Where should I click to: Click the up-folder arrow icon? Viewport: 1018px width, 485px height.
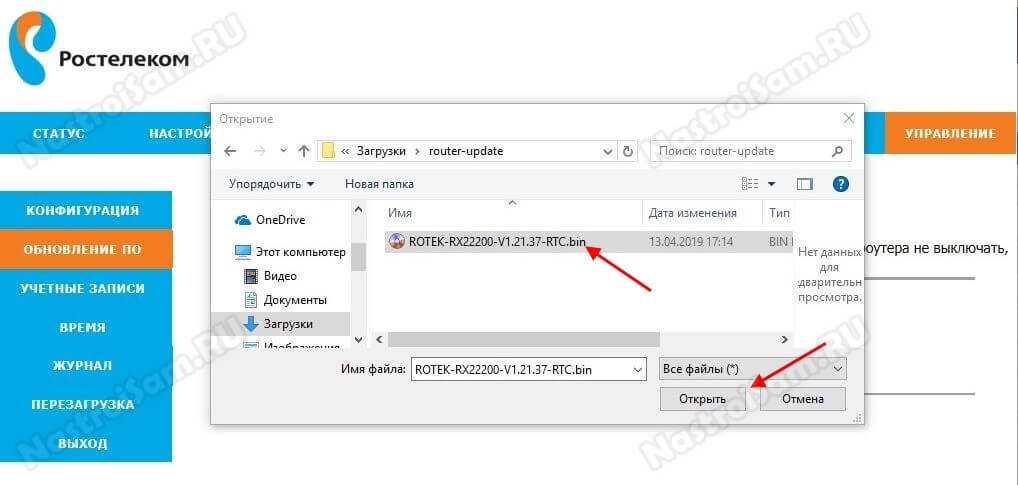click(x=304, y=151)
